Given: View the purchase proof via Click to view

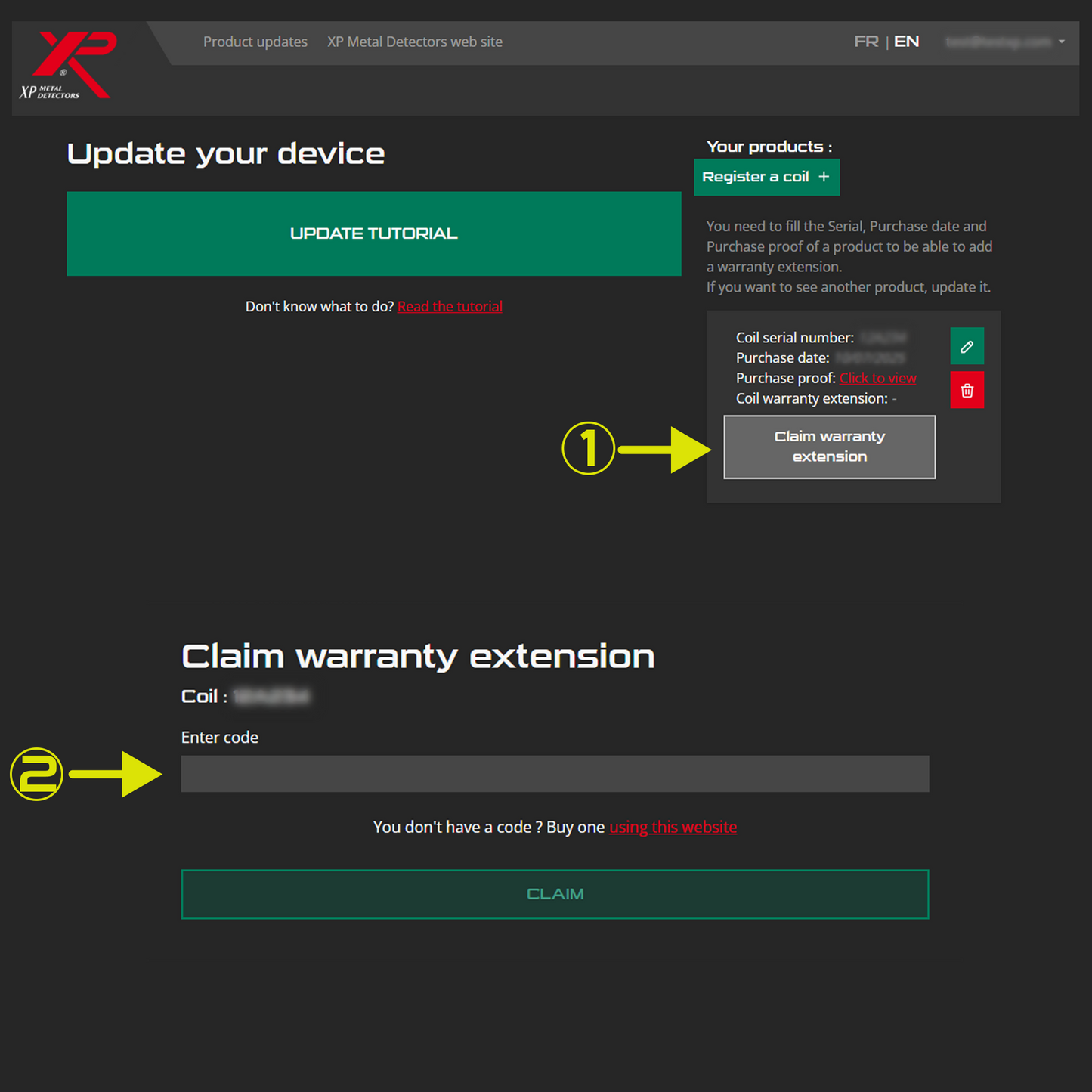Looking at the screenshot, I should (x=877, y=378).
